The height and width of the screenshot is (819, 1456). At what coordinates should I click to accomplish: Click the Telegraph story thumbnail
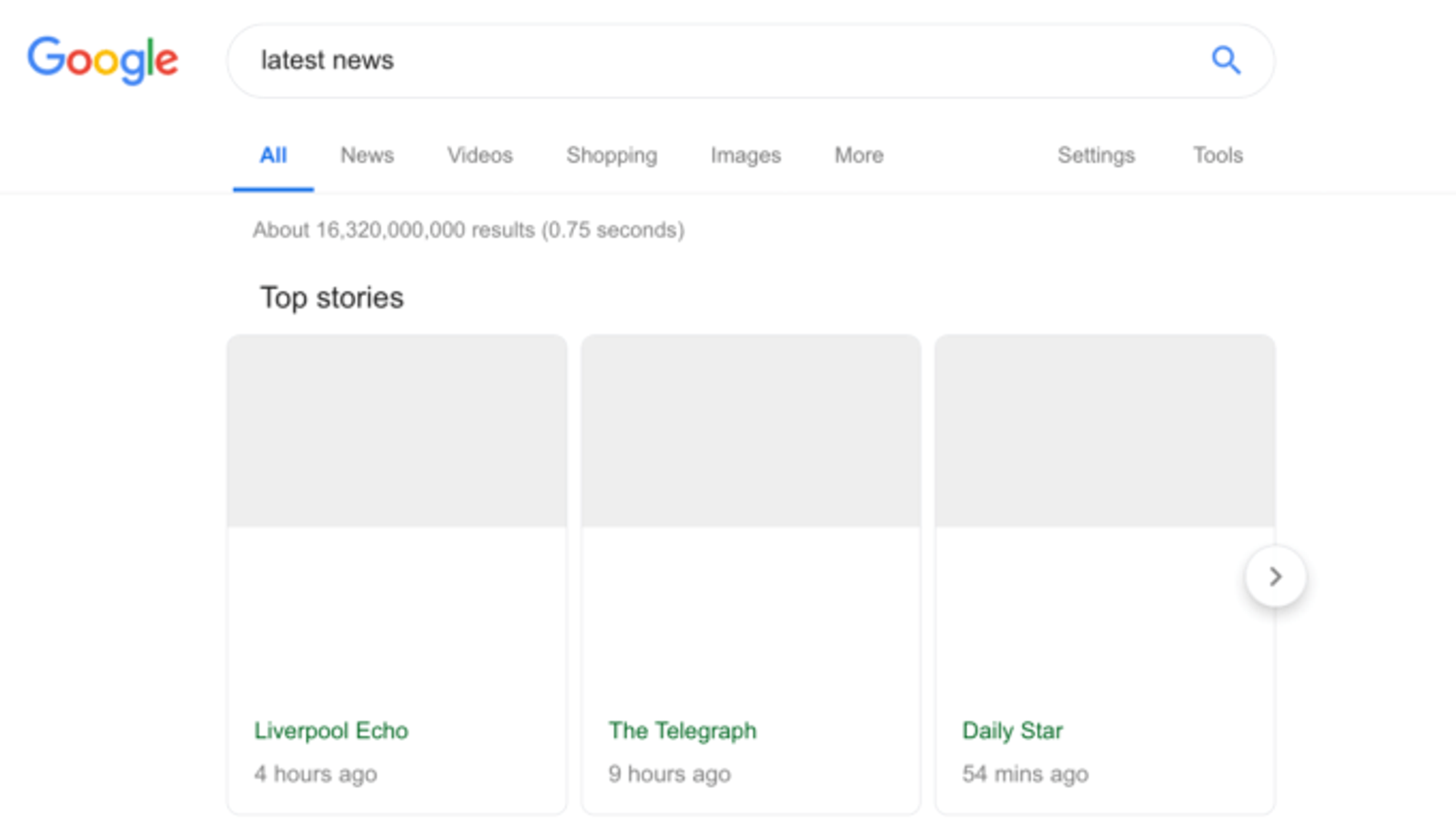pos(750,430)
